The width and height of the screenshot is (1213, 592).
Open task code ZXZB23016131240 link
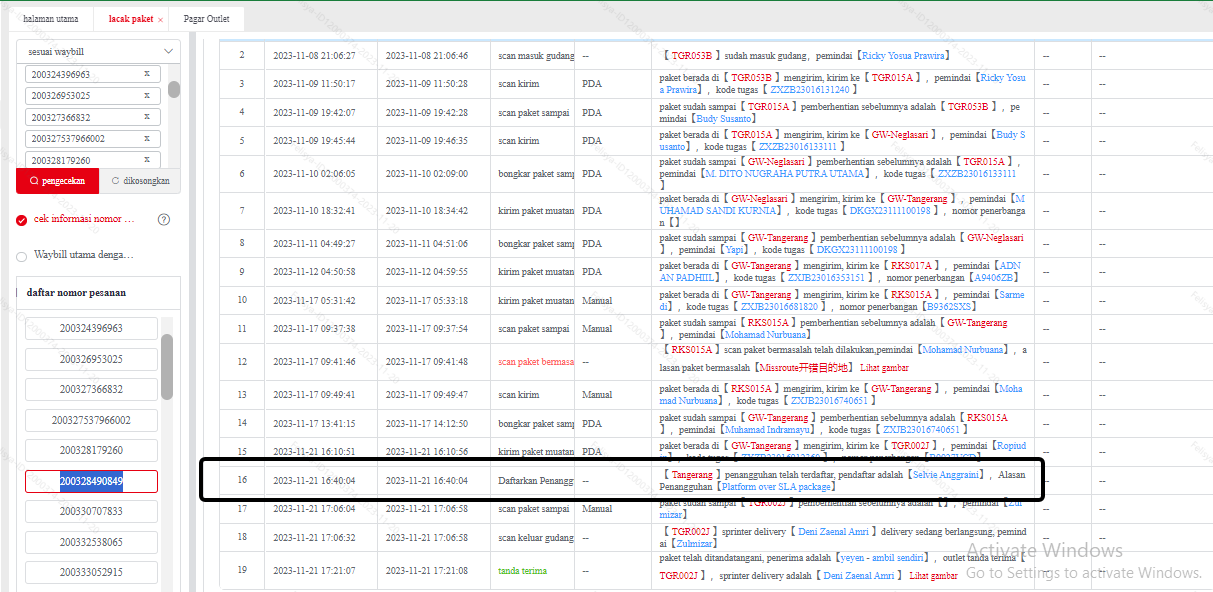[808, 89]
